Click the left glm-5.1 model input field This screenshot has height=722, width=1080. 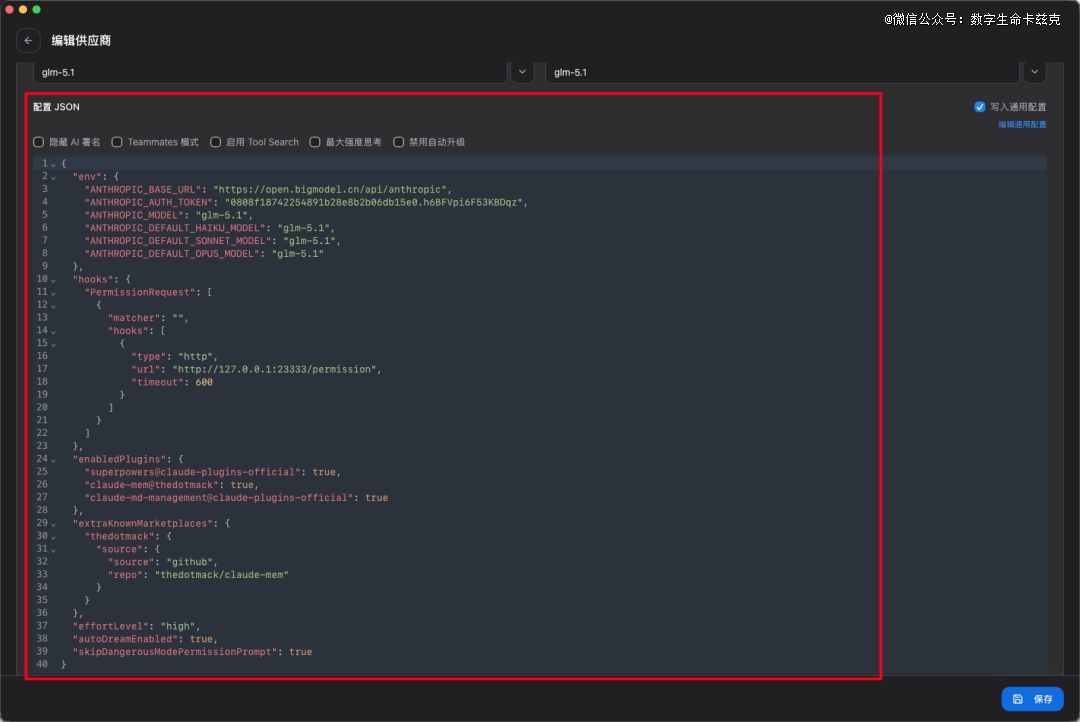(270, 72)
